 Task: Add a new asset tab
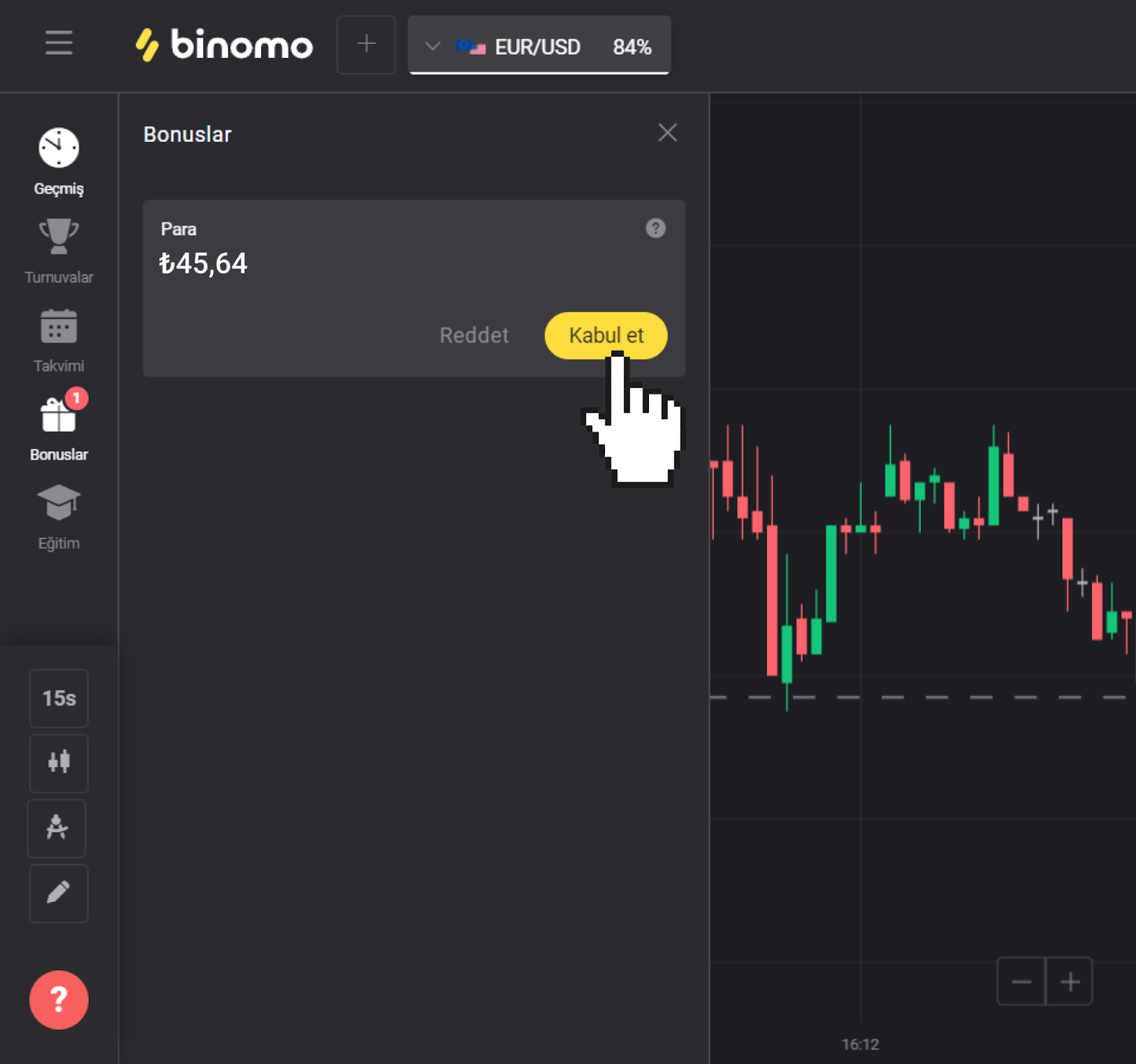point(366,45)
